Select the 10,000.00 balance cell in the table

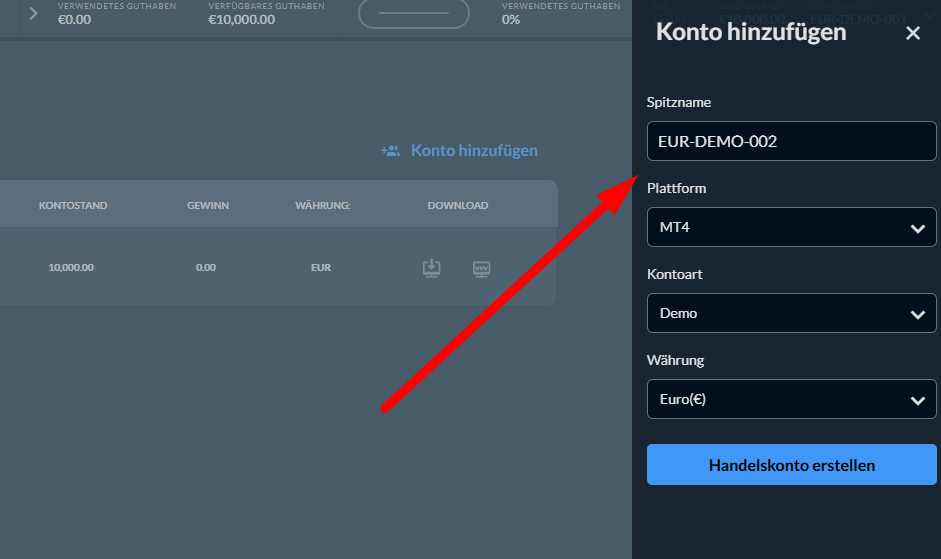(x=70, y=268)
